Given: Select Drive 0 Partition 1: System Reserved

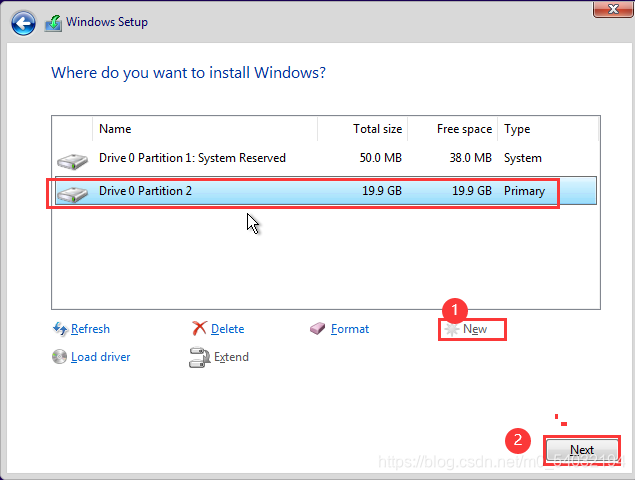Looking at the screenshot, I should tap(326, 158).
